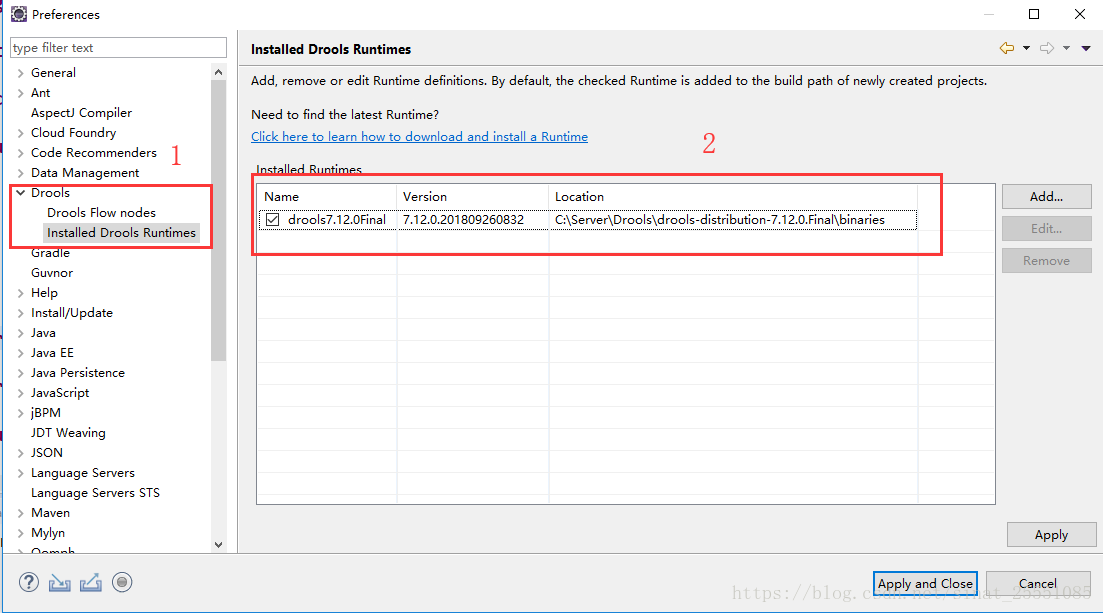Viewport: 1103px width, 613px height.
Task: Expand the Java EE node
Action: click(x=20, y=353)
